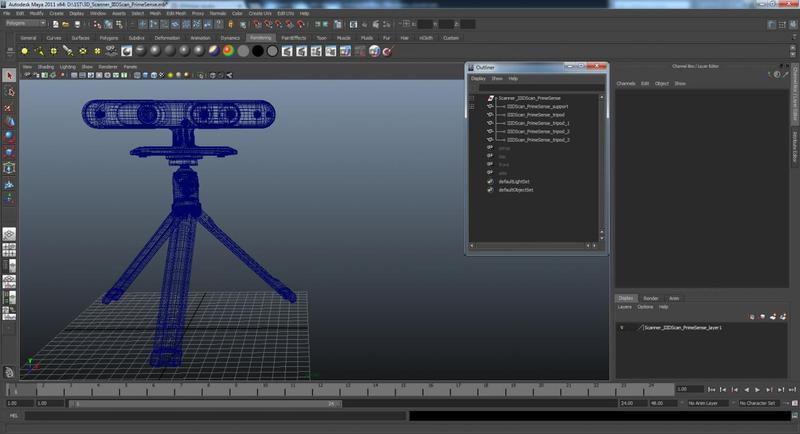Click the first yellow light shelf icon

tap(26, 50)
